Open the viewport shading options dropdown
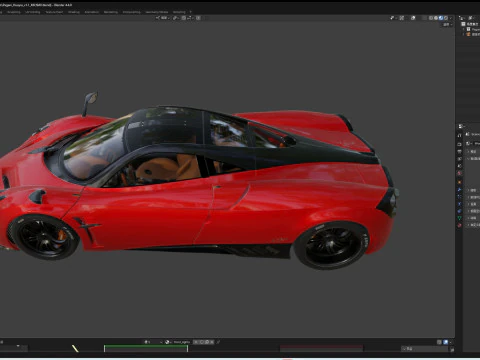Screen dimensions: 480x360 point(451,18)
